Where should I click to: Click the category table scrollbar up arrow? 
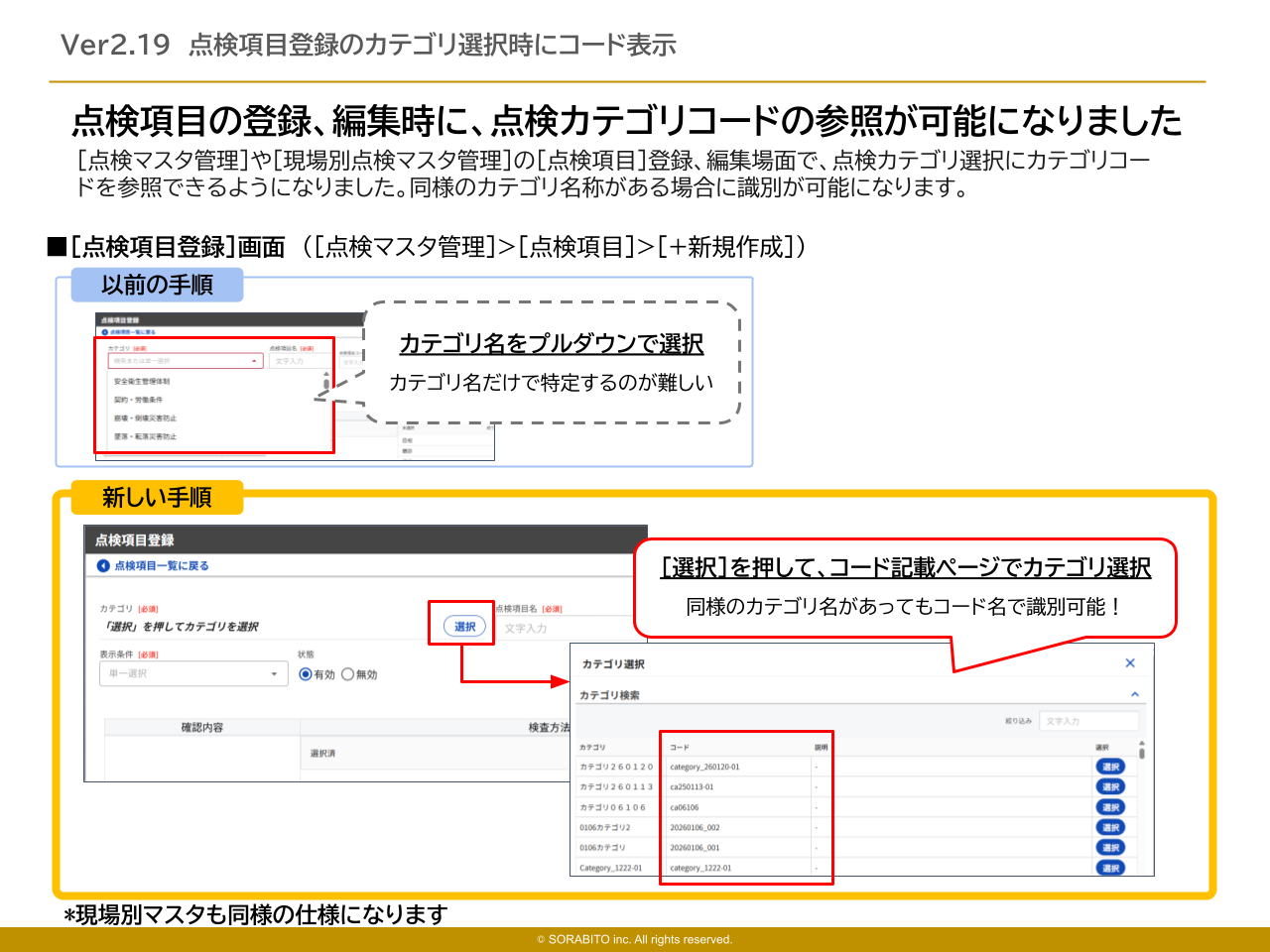click(x=1142, y=743)
